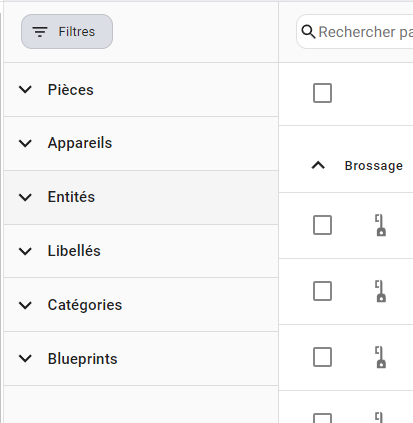This screenshot has height=423, width=413.
Task: Tick the select-all checkbox in header row
Action: pyautogui.click(x=322, y=93)
